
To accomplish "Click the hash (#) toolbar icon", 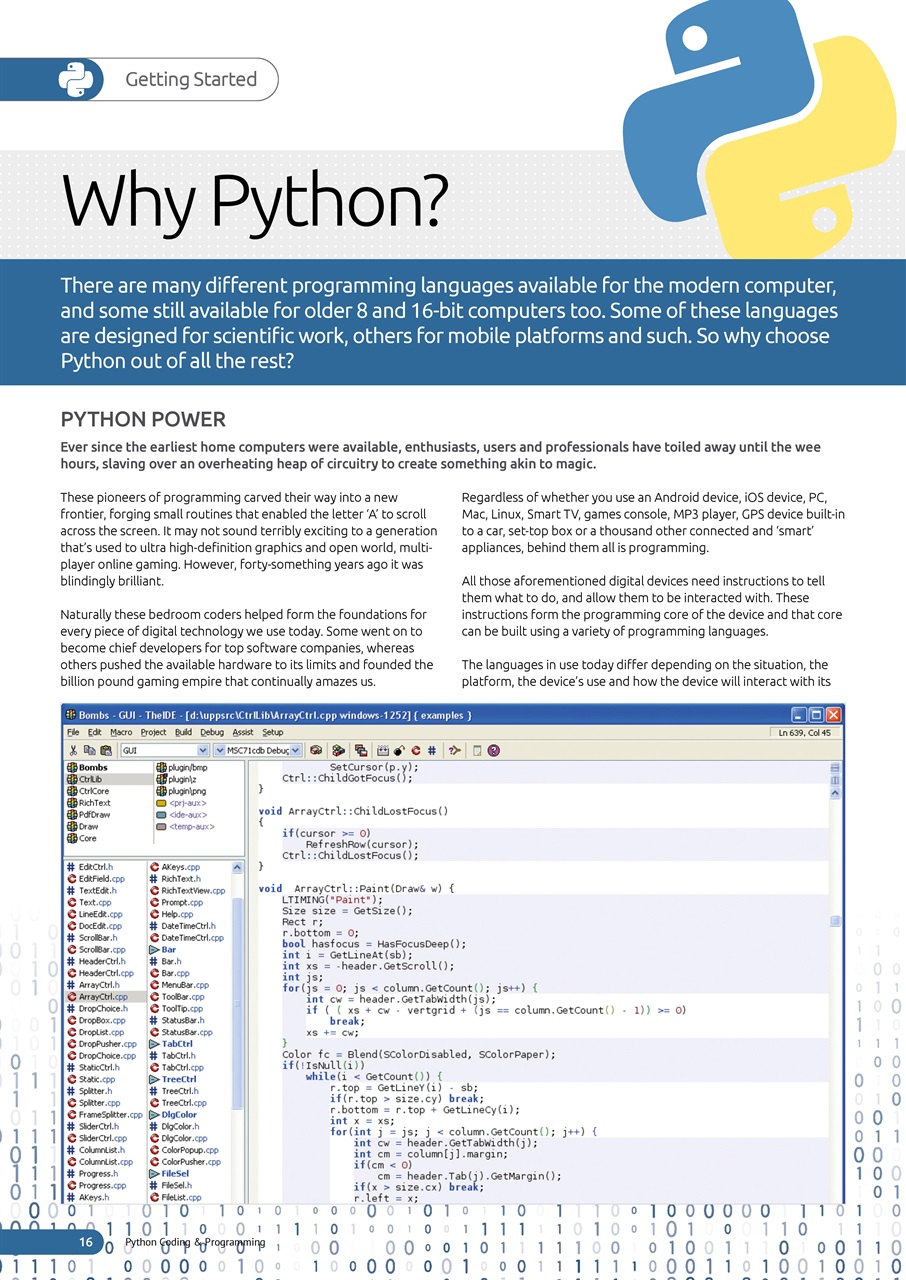I will [x=431, y=750].
